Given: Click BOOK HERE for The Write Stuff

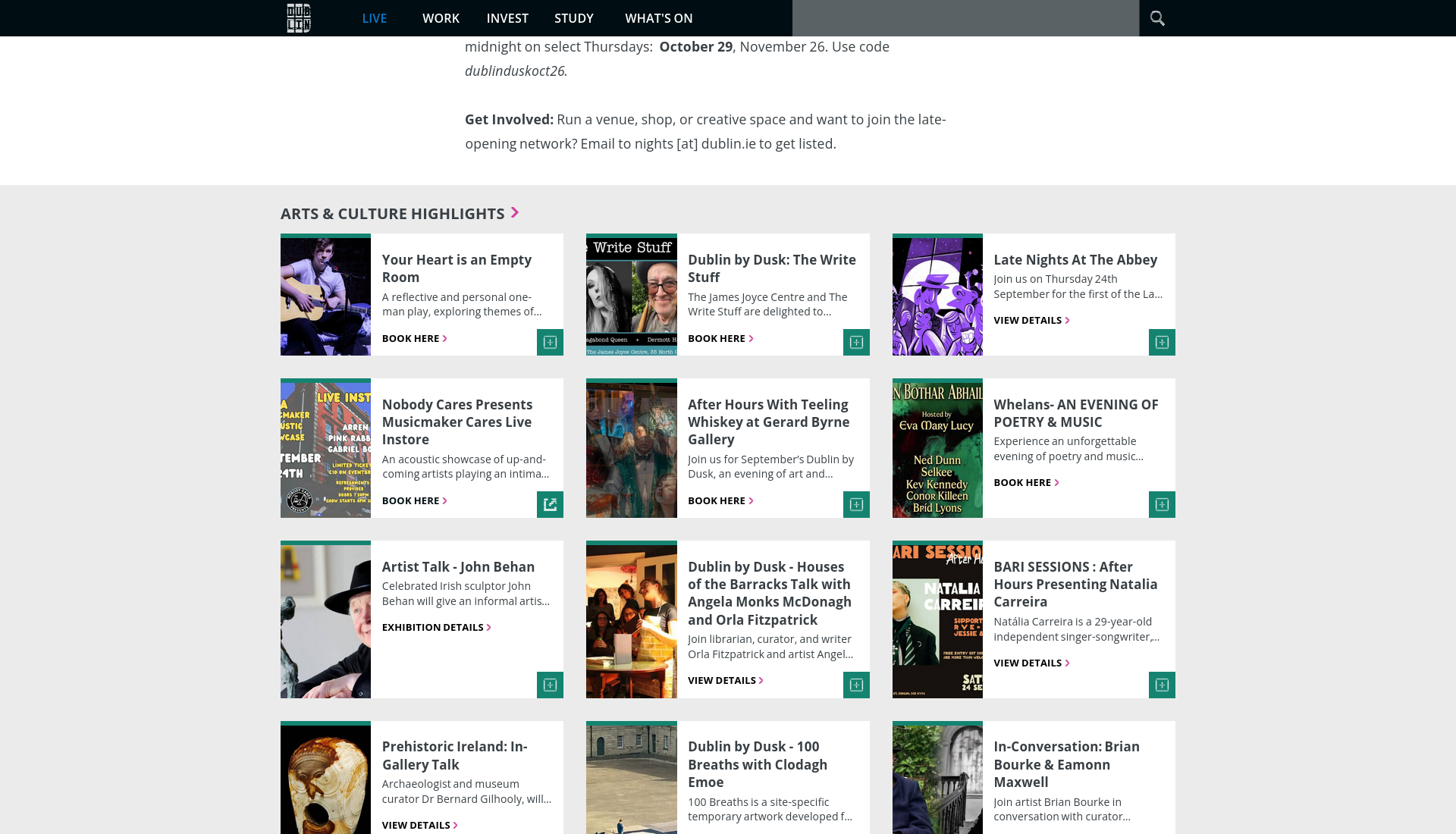Looking at the screenshot, I should (x=720, y=338).
